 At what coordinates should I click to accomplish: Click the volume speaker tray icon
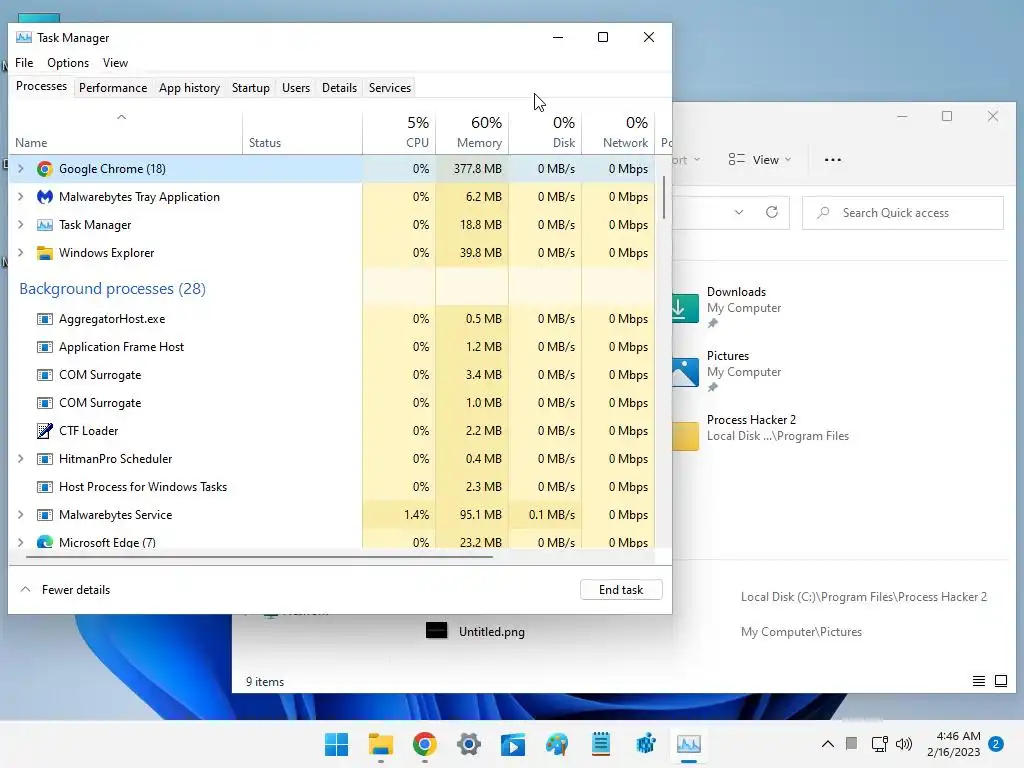[904, 744]
